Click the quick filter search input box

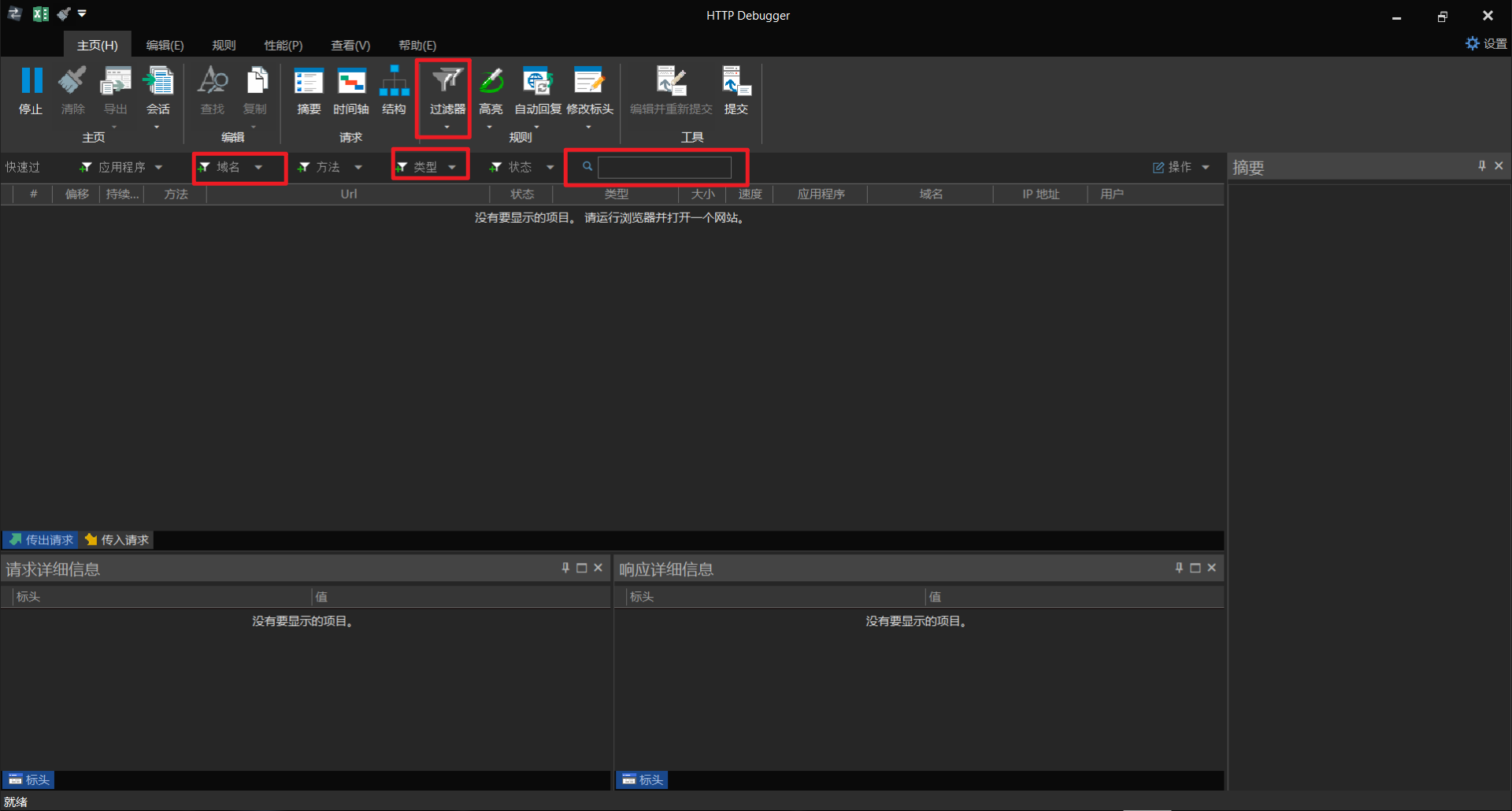click(x=664, y=167)
